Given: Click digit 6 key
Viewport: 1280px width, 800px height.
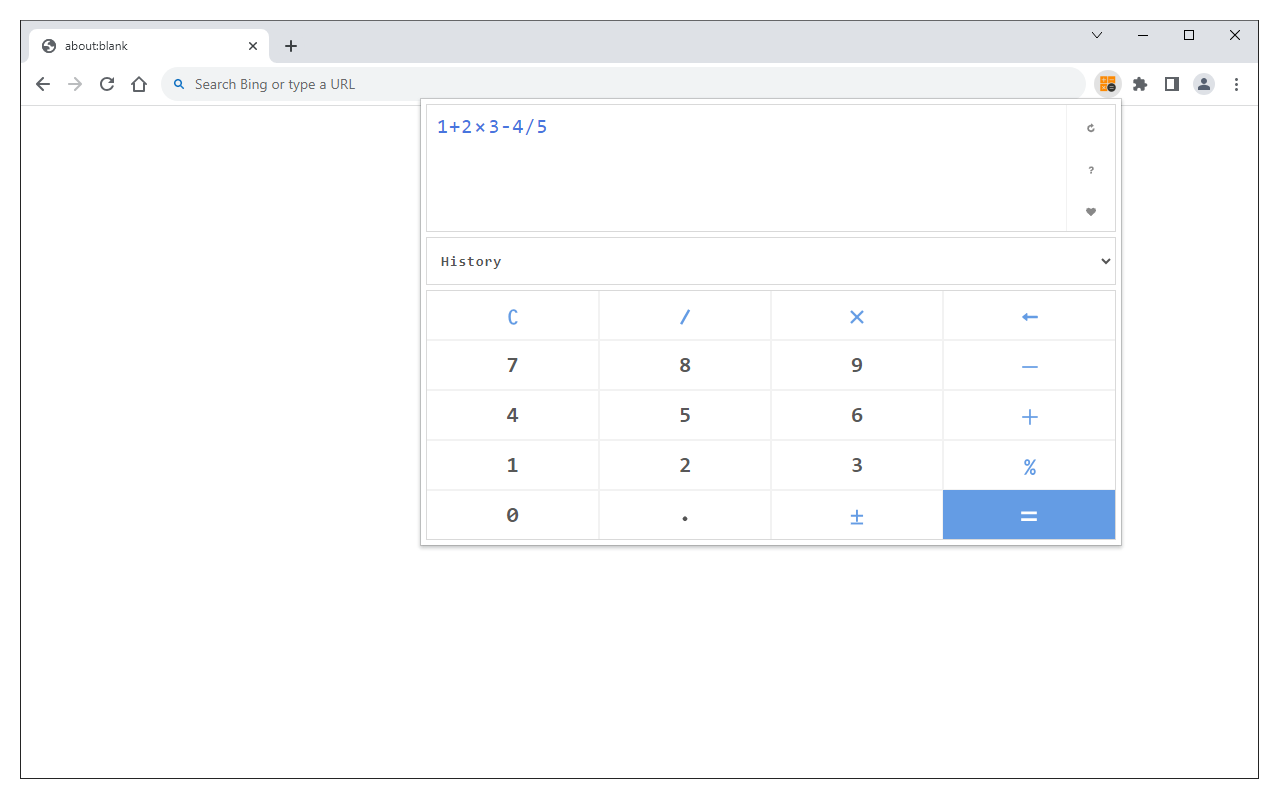Looking at the screenshot, I should (857, 416).
